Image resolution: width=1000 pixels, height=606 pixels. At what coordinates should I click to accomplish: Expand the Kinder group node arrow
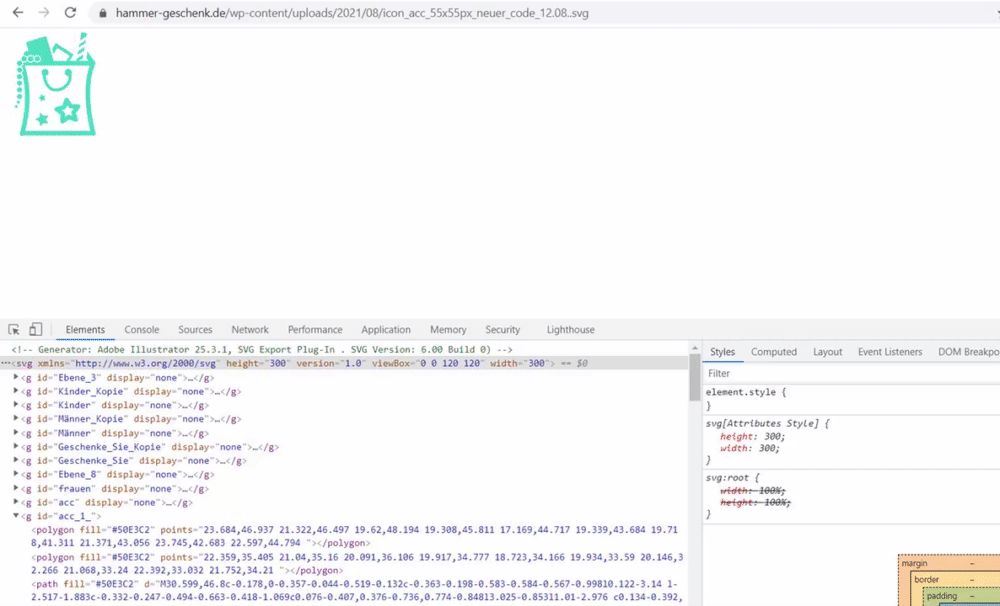(16, 405)
